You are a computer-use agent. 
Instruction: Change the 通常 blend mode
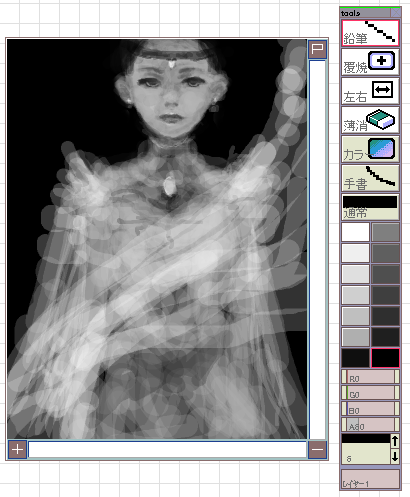370,207
